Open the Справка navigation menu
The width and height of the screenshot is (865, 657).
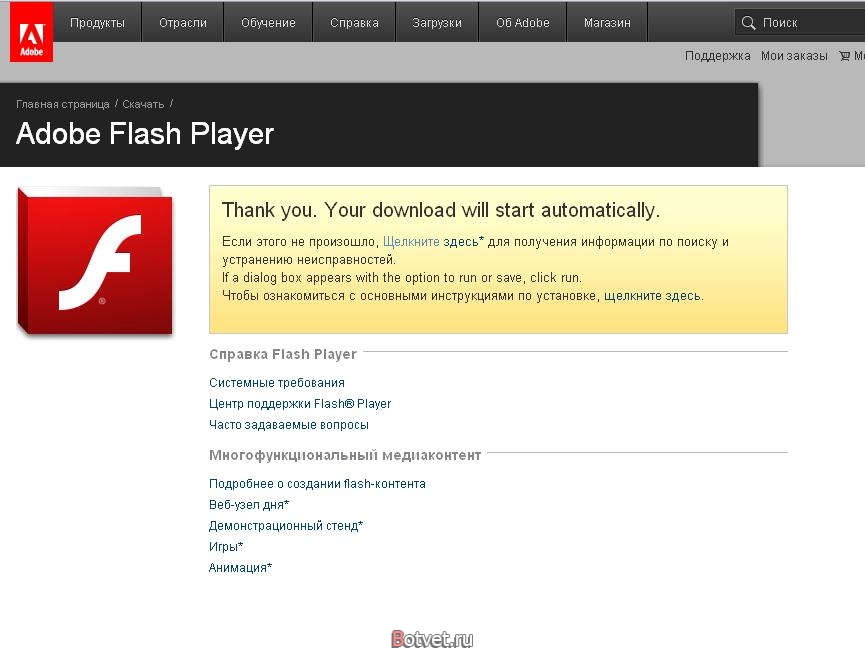(354, 22)
